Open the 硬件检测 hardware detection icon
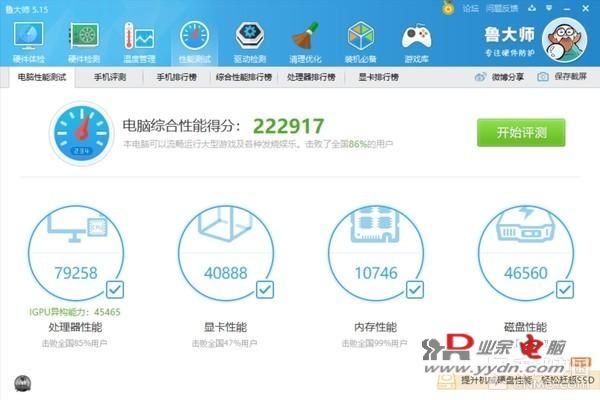 point(84,42)
